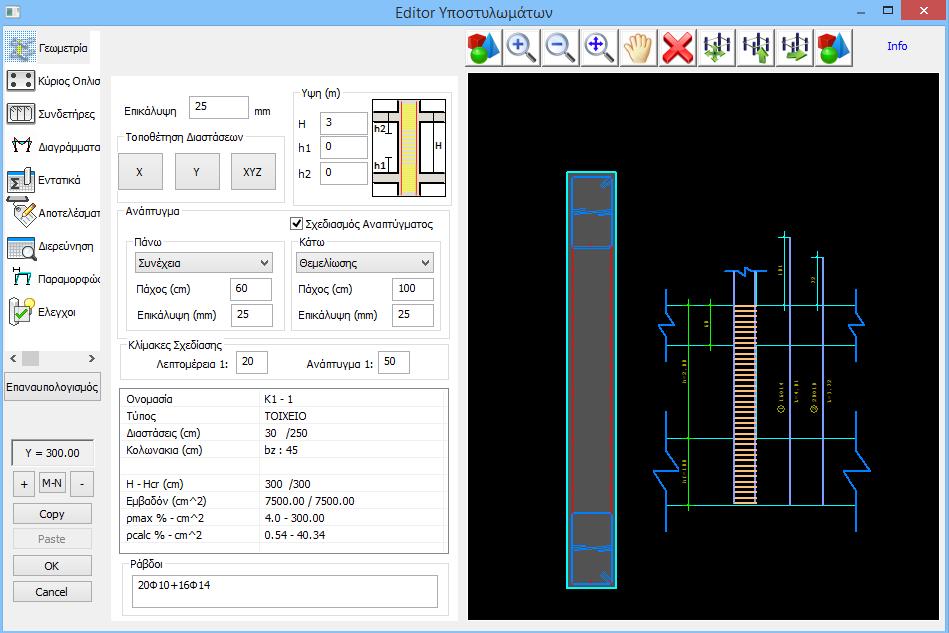Click the Cancel button

pyautogui.click(x=52, y=592)
